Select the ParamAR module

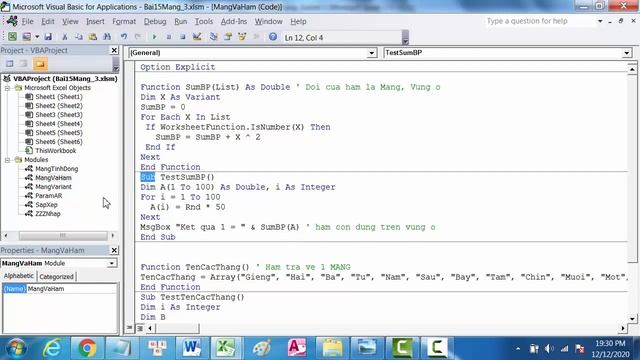coord(49,196)
